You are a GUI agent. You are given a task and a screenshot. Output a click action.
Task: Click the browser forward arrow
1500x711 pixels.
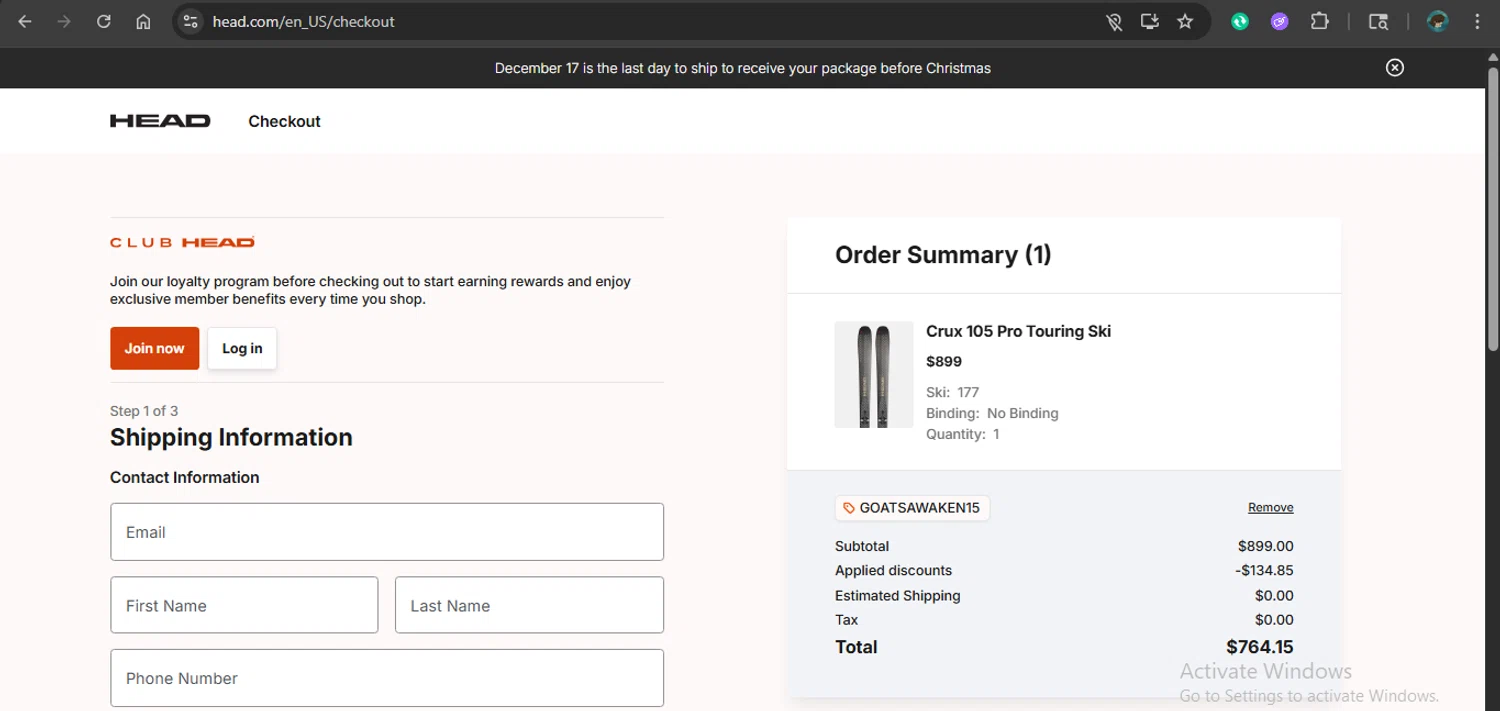click(64, 21)
